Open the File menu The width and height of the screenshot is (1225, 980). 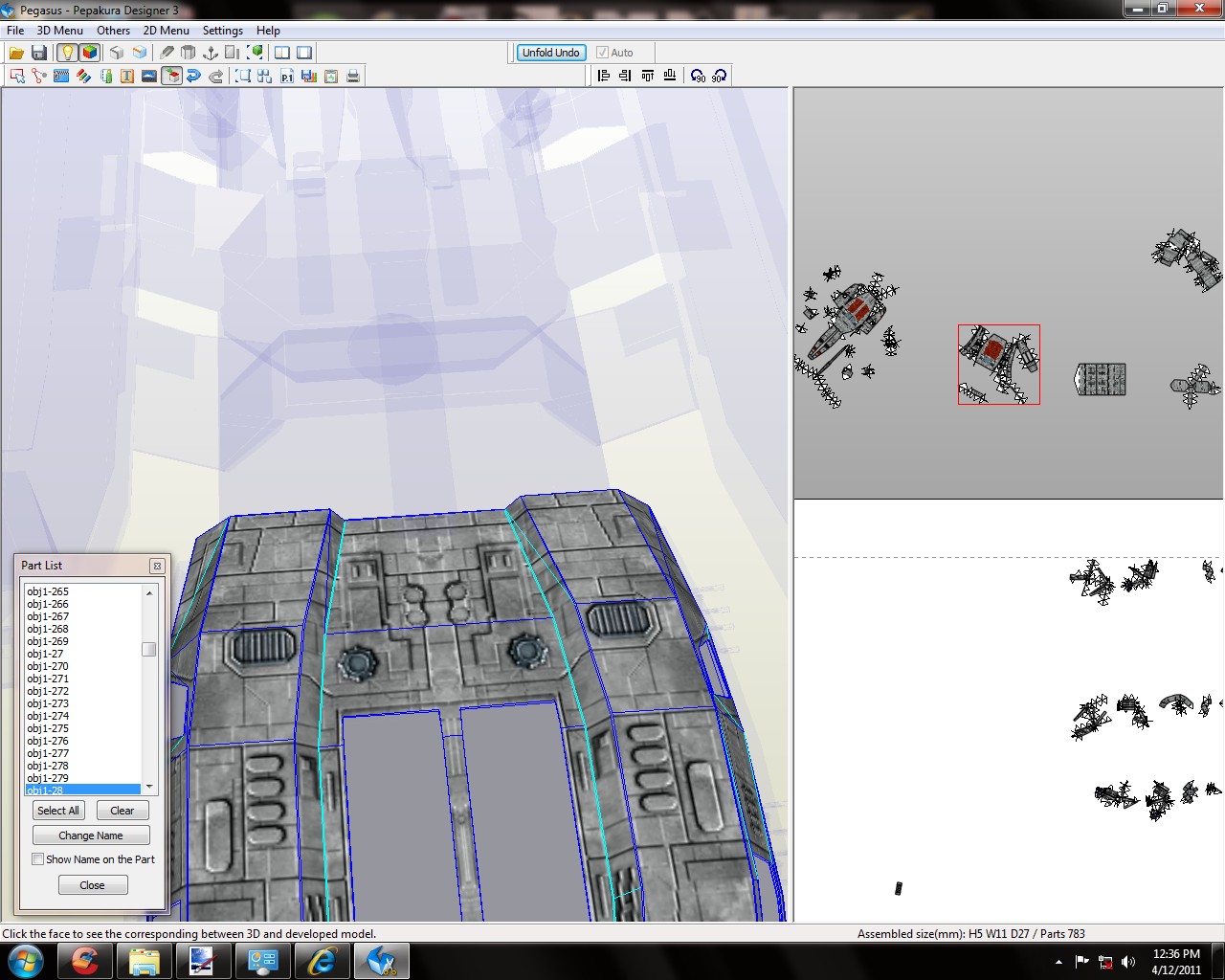(15, 31)
